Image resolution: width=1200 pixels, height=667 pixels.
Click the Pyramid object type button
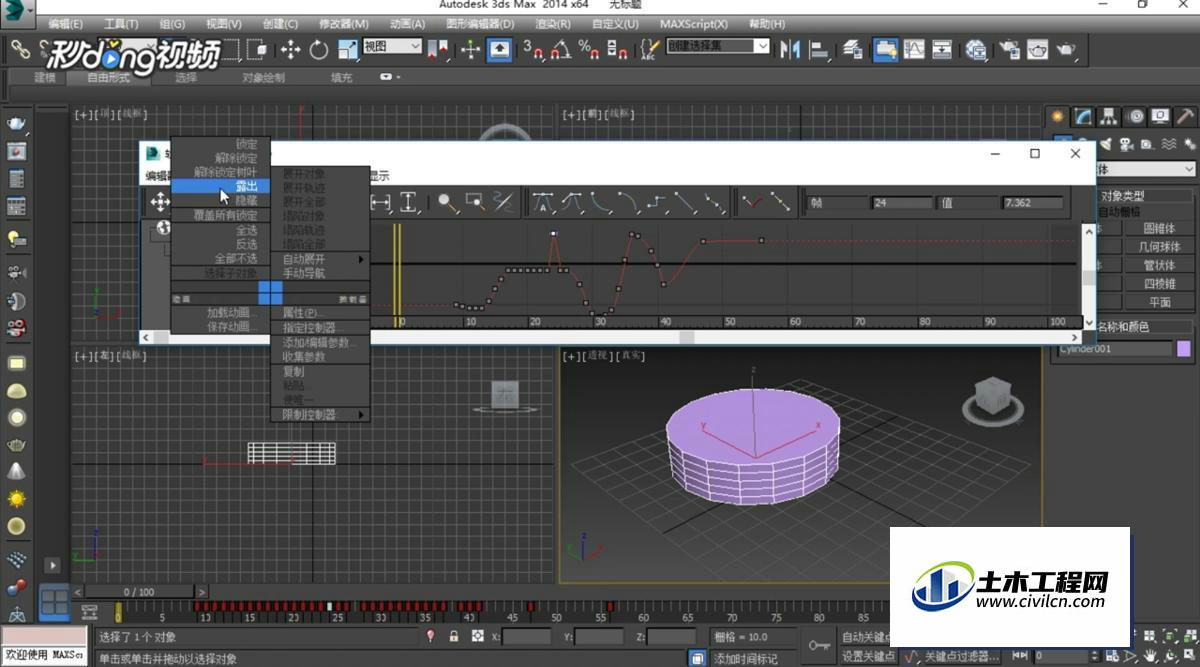1159,283
